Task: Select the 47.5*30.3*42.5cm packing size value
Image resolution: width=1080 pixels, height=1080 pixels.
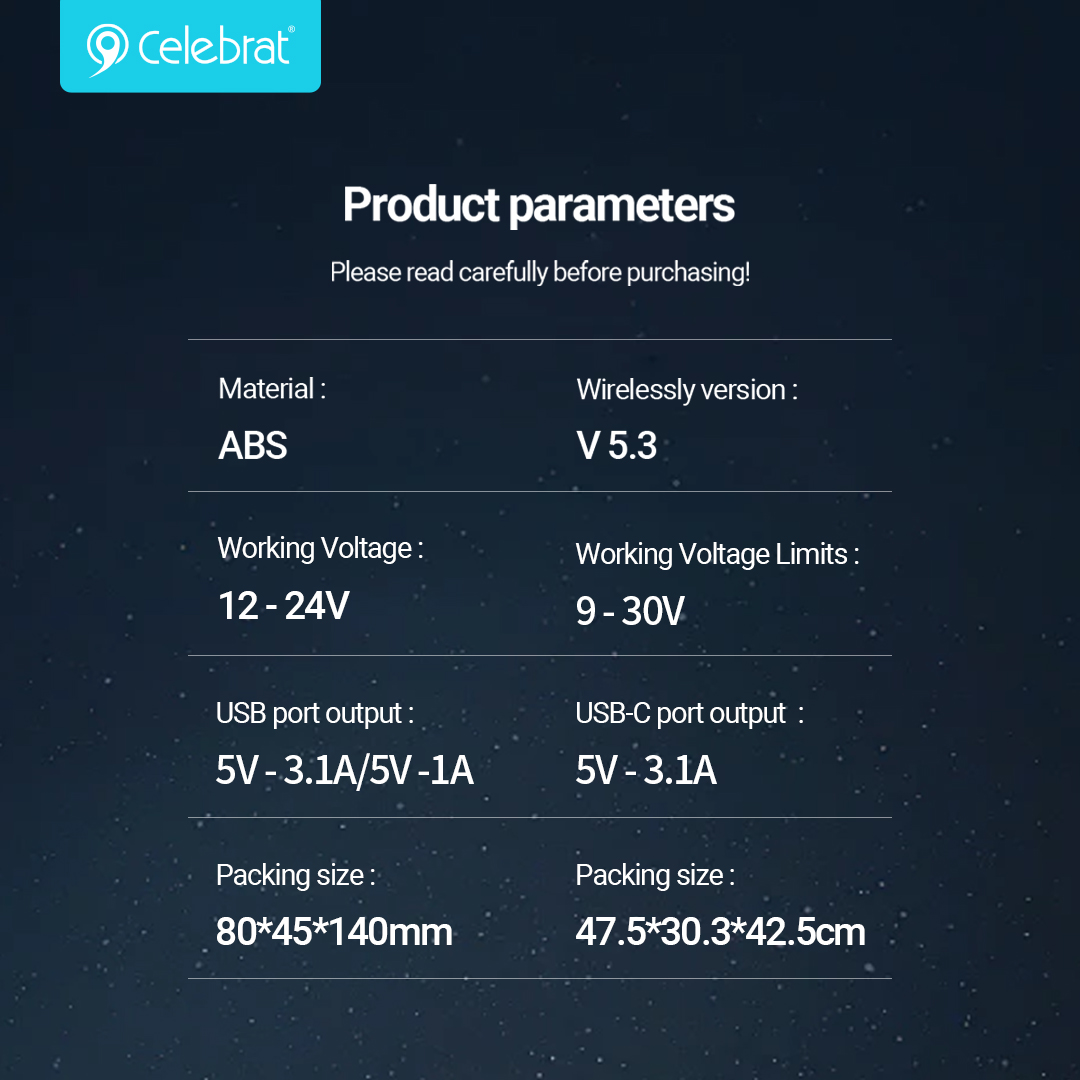Action: click(720, 932)
